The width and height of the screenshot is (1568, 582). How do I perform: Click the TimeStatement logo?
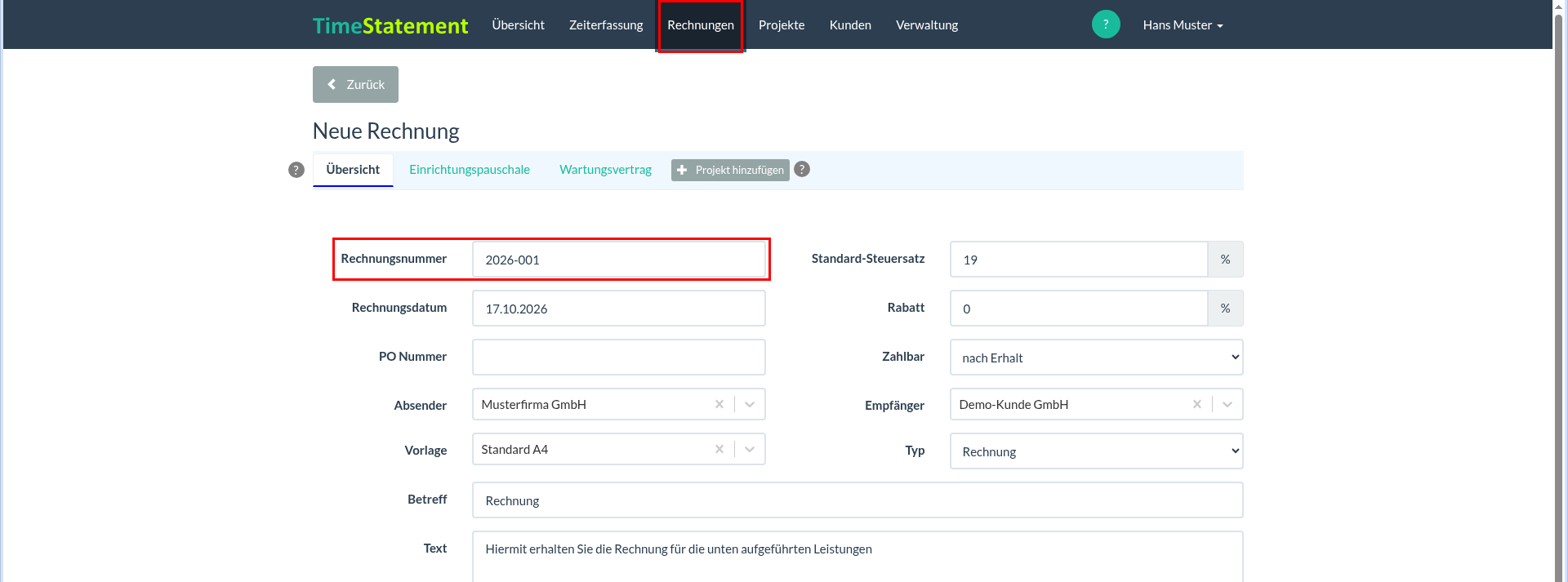[390, 25]
